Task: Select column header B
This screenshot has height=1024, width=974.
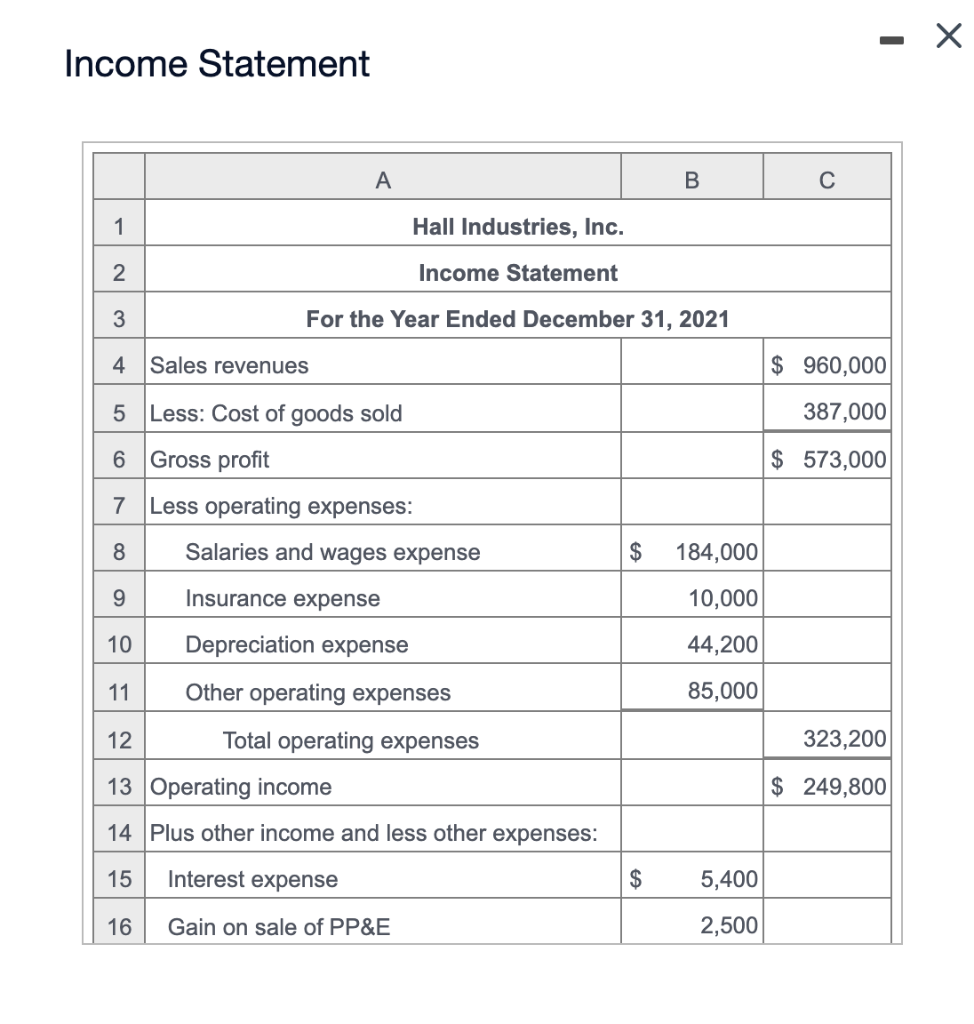Action: coord(691,177)
